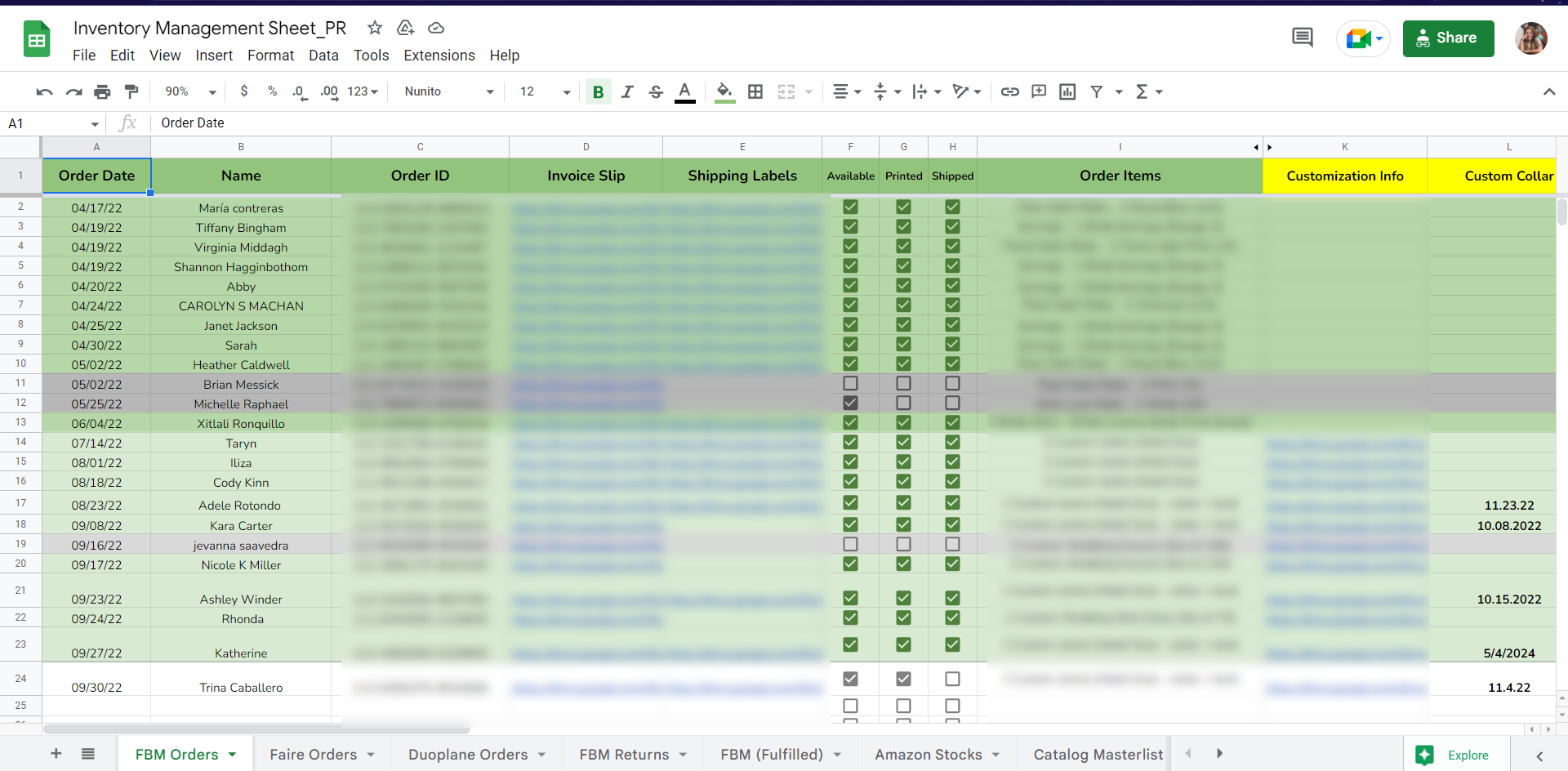Increase decimal places
The height and width of the screenshot is (771, 1568).
coord(329,91)
